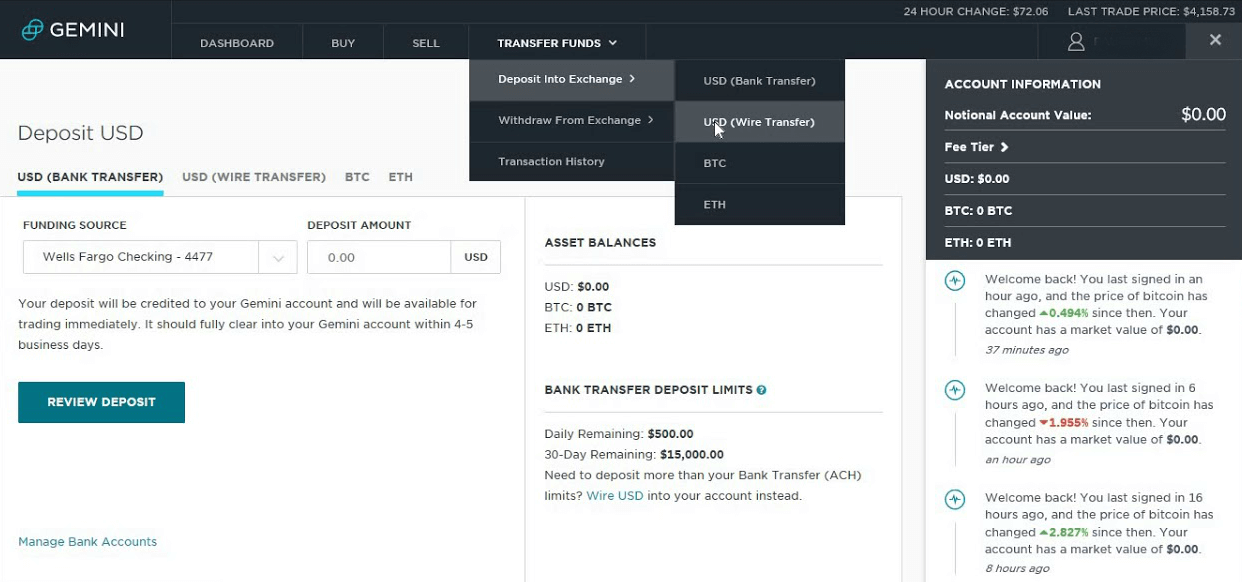Click the Review Deposit button
This screenshot has height=582, width=1242.
(x=101, y=402)
